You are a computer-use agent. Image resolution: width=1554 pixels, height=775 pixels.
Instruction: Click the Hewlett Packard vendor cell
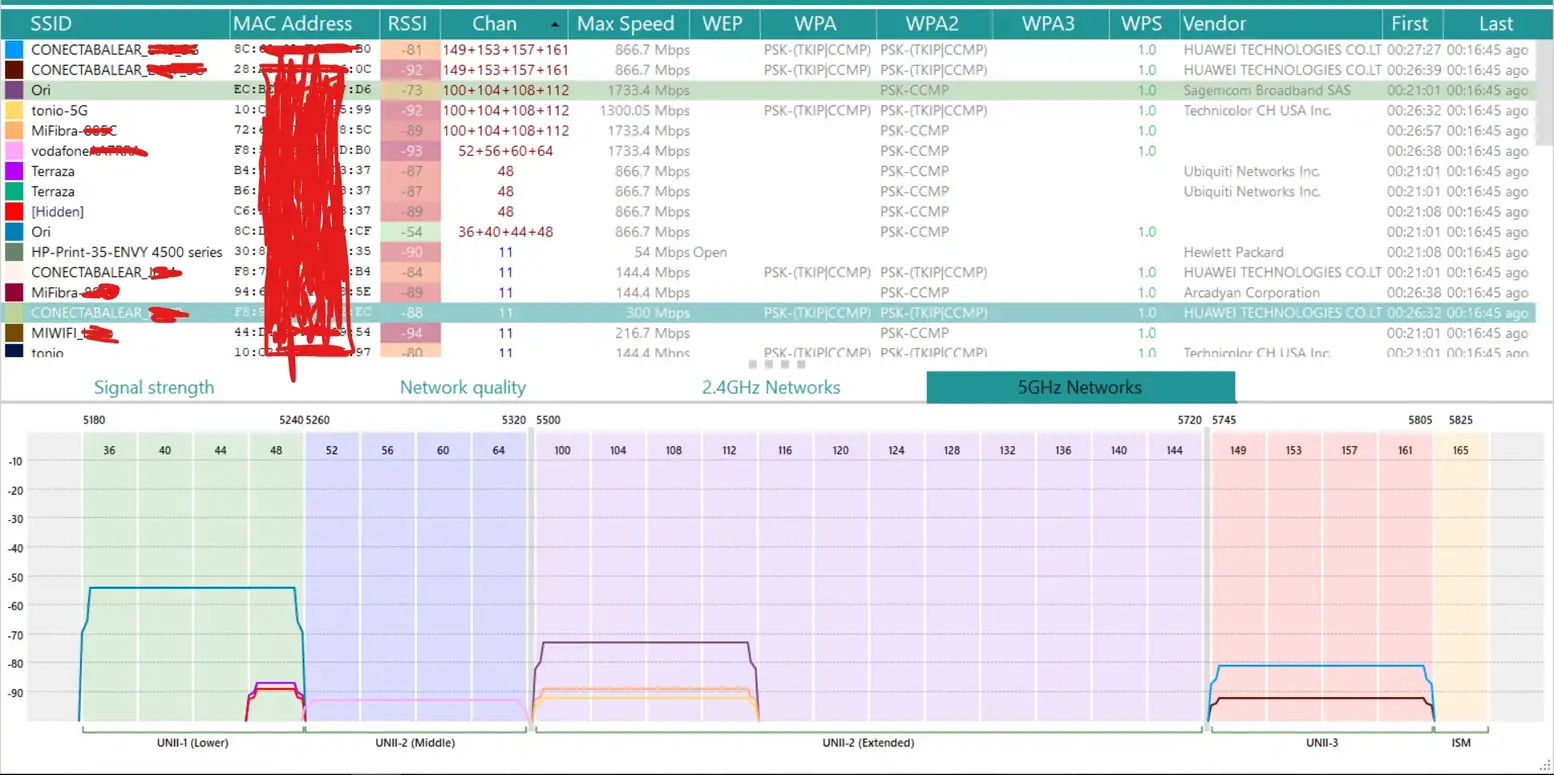(x=1233, y=252)
